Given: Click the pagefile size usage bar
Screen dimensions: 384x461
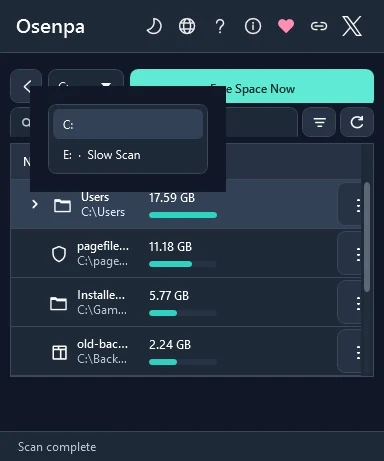Looking at the screenshot, I should [183, 264].
